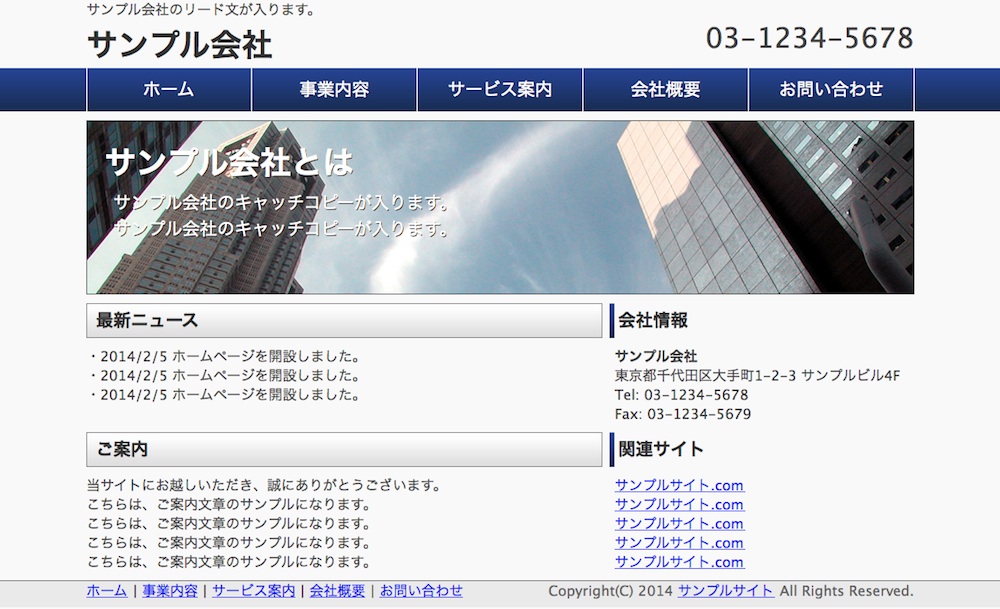Image resolution: width=1000 pixels, height=609 pixels.
Task: Select 事業内容 in the main navigation bar
Action: pyautogui.click(x=334, y=89)
